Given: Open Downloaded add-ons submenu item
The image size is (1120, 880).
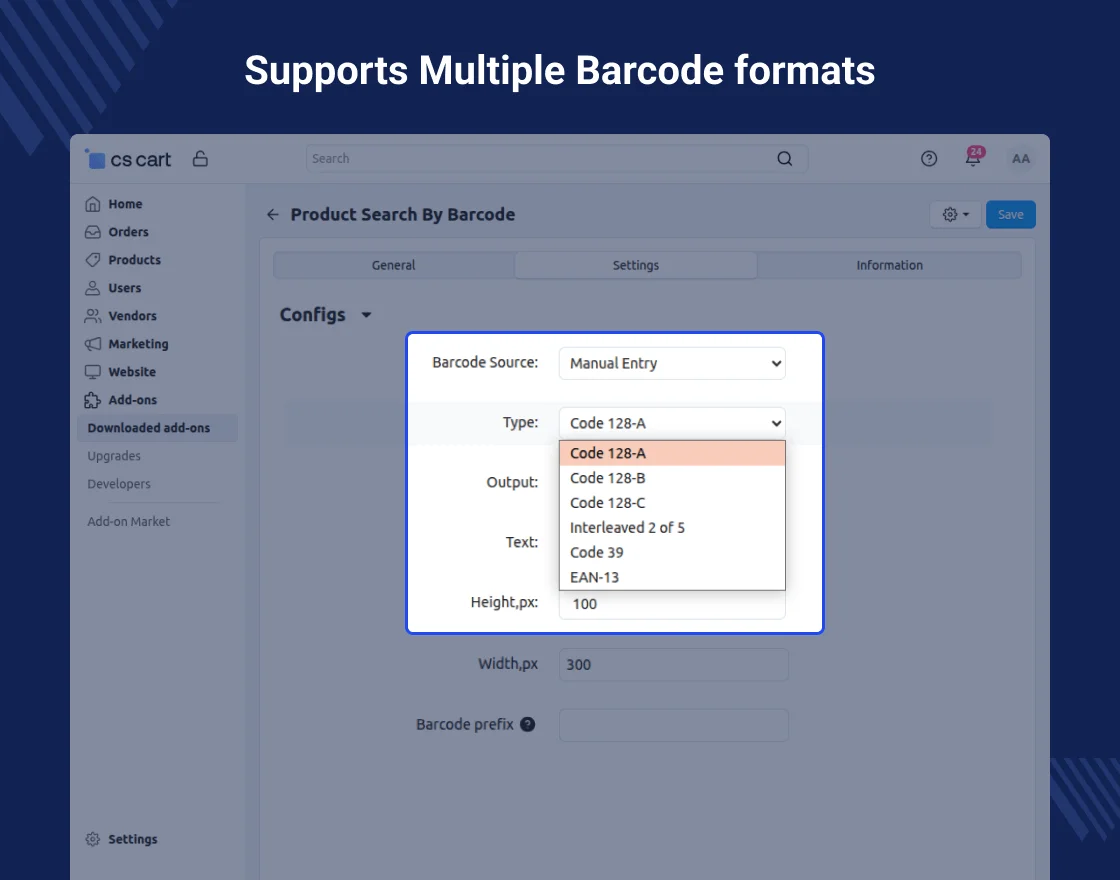Looking at the screenshot, I should (157, 428).
